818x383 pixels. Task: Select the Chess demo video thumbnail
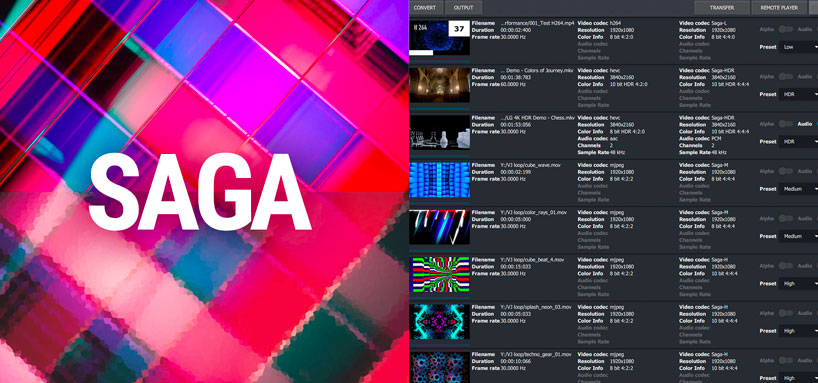439,133
